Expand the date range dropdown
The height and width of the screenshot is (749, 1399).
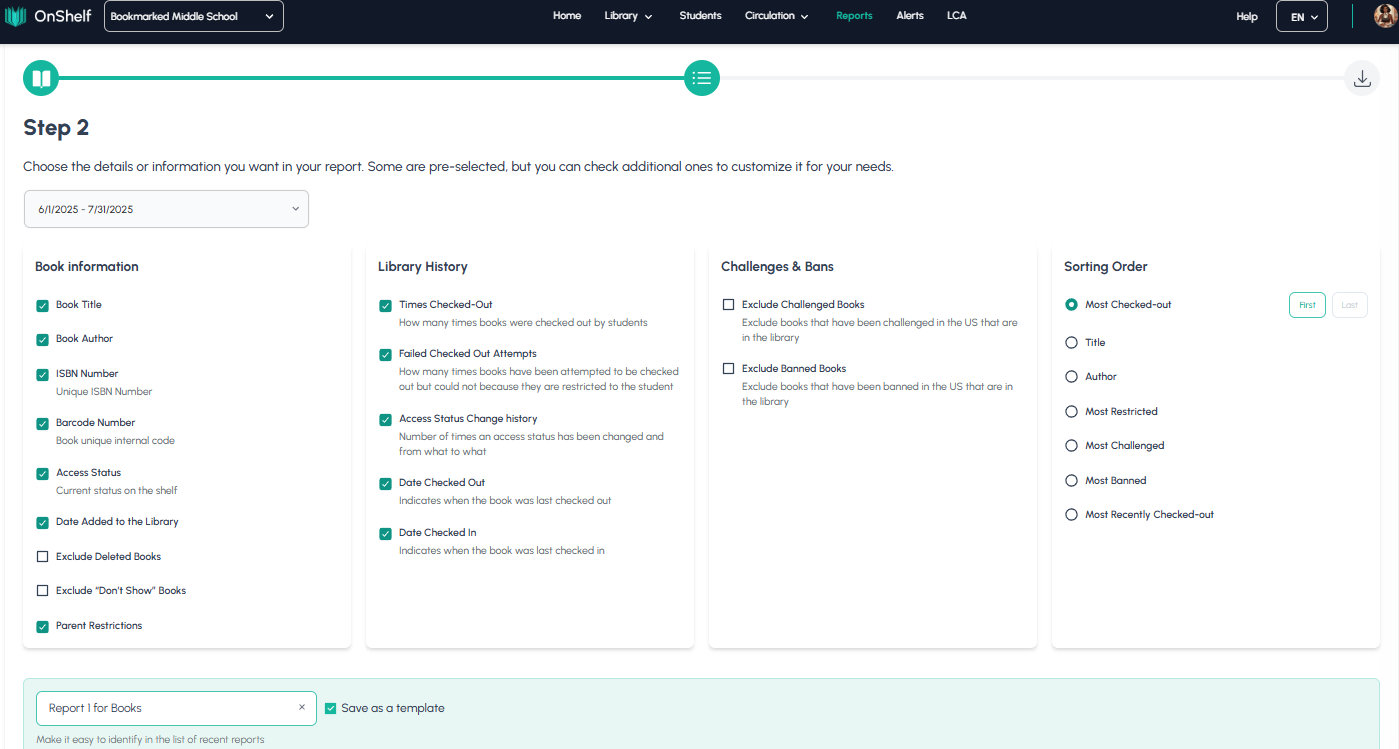(166, 209)
